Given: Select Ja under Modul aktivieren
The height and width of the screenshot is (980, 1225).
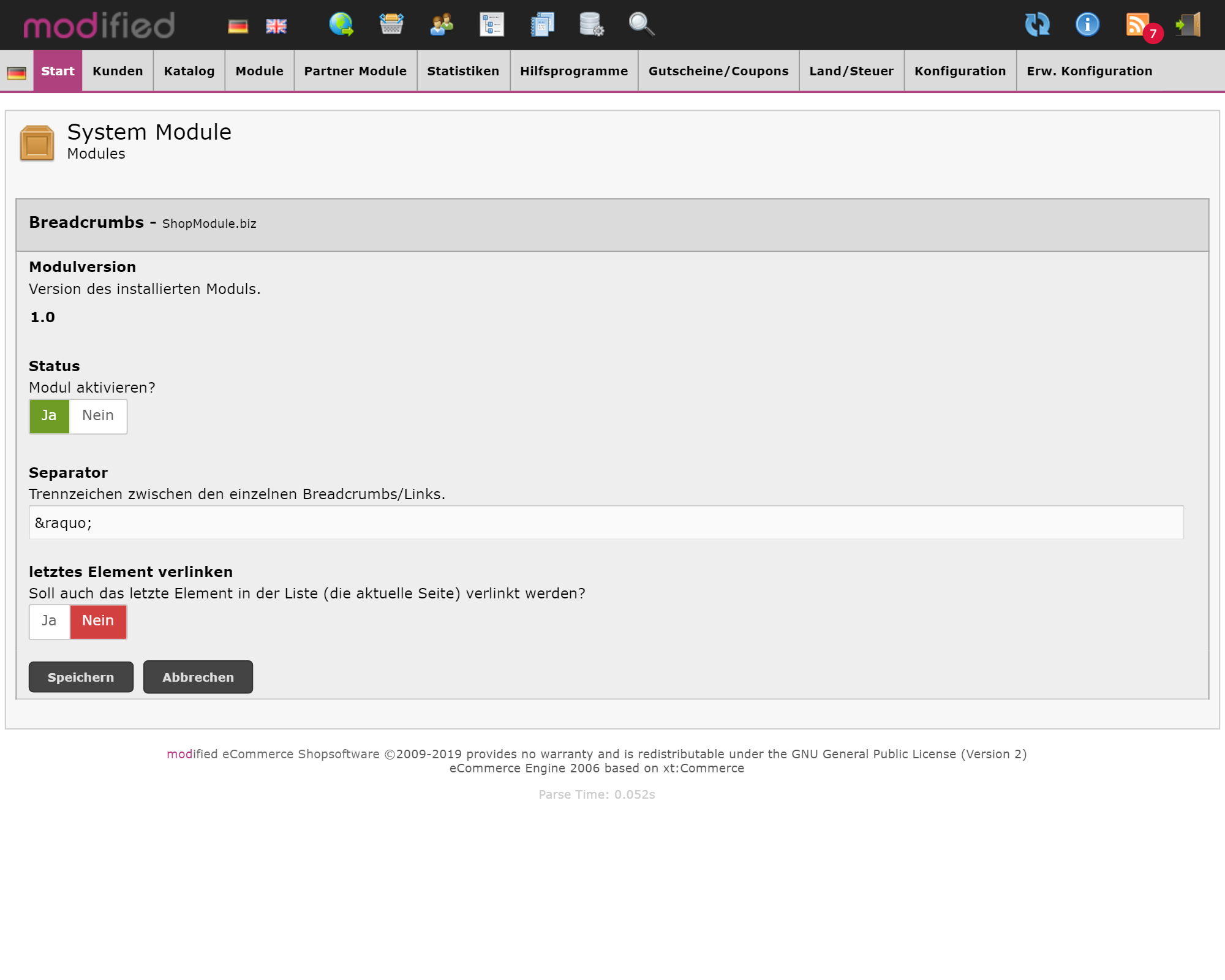Looking at the screenshot, I should 49,416.
